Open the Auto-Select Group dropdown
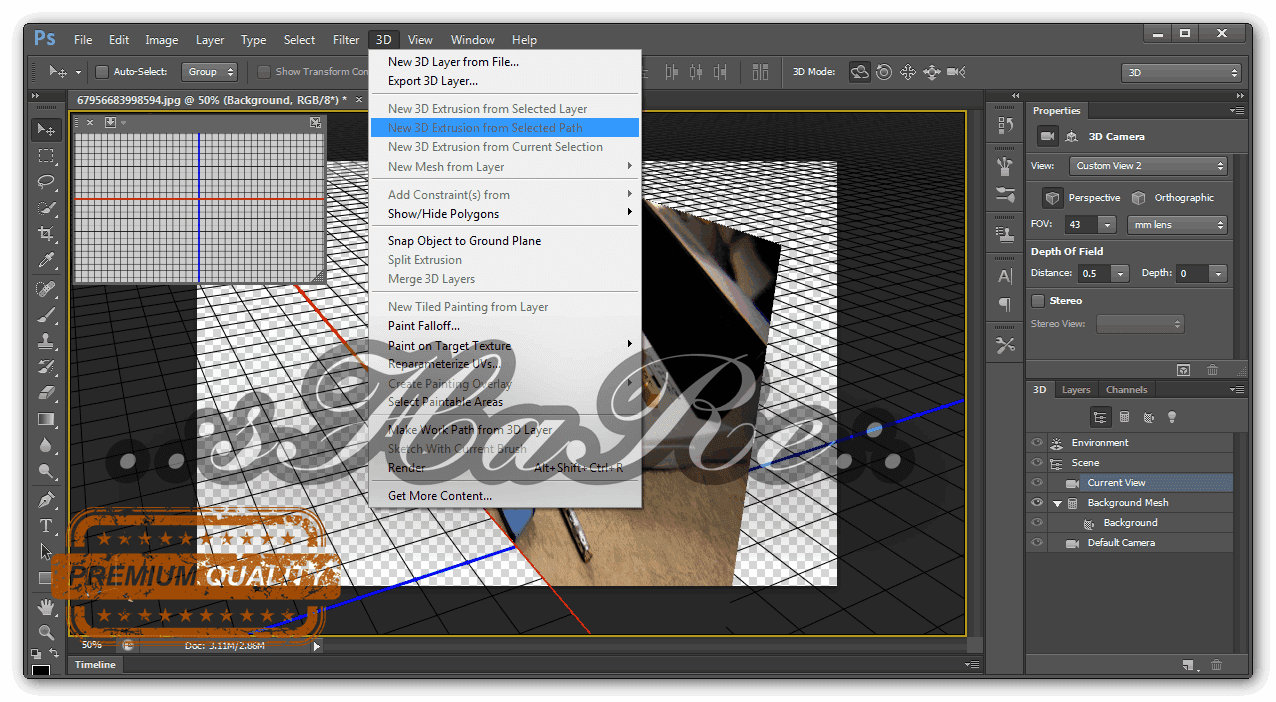The image size is (1276, 702). 209,72
